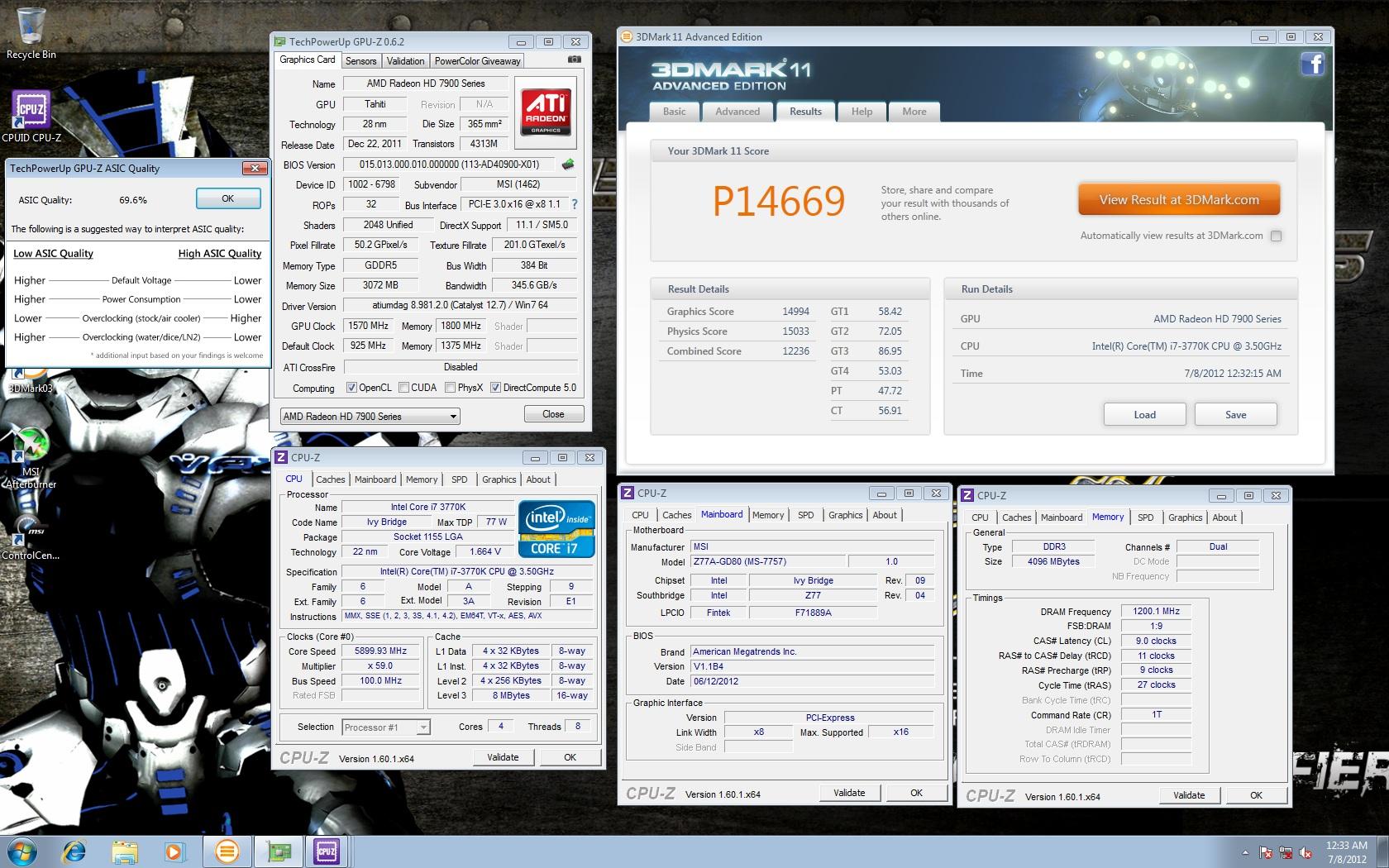This screenshot has height=868, width=1389.
Task: Show hidden system tray icons
Action: [1245, 852]
